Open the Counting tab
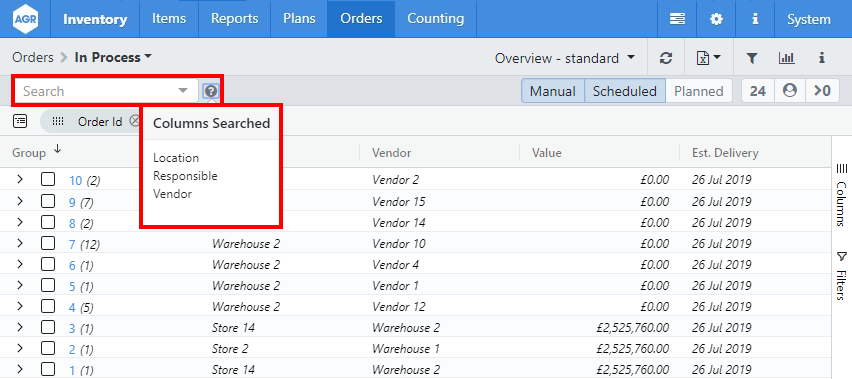The height and width of the screenshot is (379, 852). [435, 19]
